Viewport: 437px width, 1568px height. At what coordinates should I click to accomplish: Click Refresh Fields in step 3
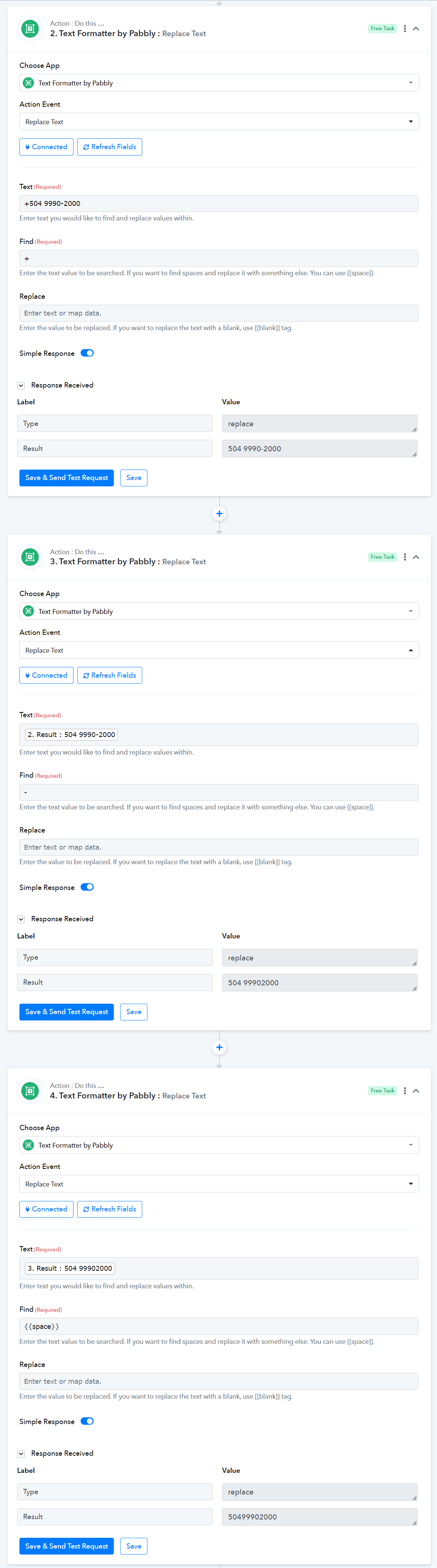click(110, 675)
